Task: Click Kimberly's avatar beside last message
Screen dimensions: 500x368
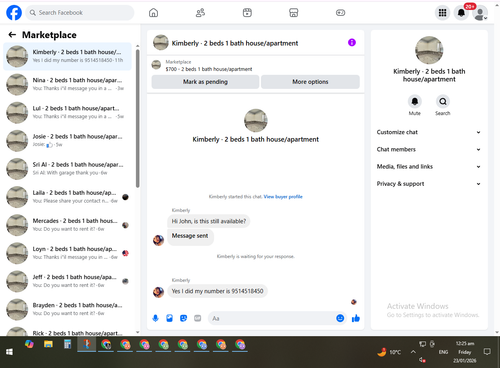Action: 158,292
